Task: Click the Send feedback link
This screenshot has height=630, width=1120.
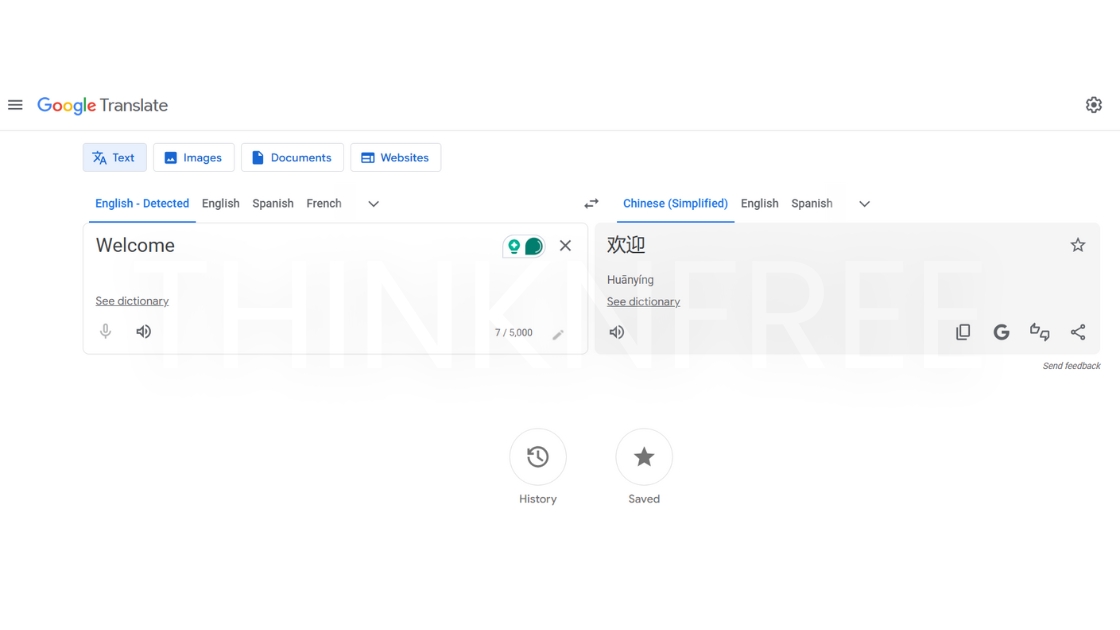Action: [1071, 366]
